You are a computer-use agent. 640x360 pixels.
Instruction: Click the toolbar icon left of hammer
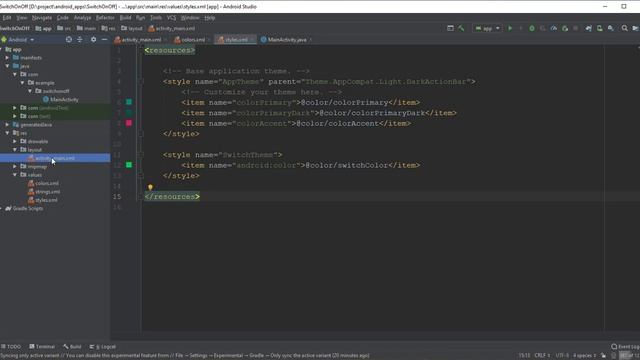(450, 28)
